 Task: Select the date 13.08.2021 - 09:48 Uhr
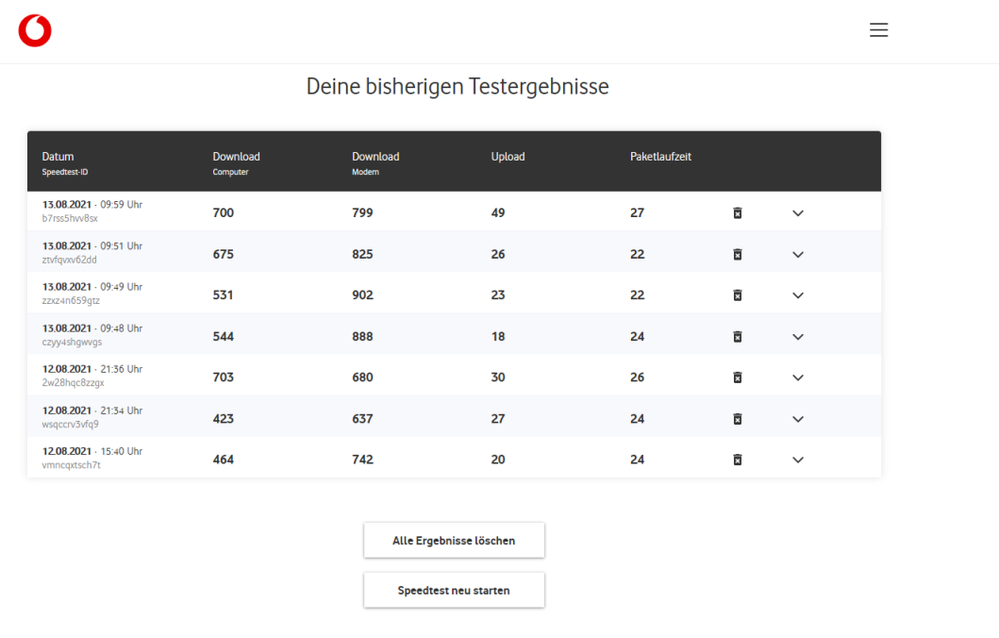(x=92, y=328)
